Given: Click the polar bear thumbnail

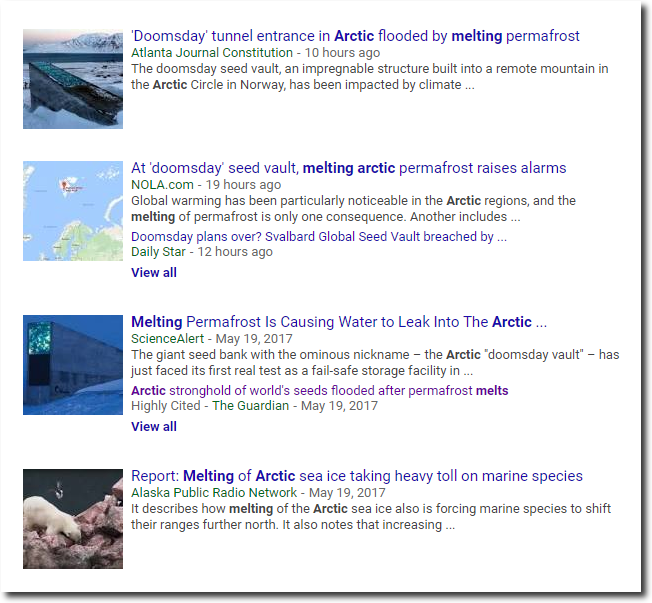Looking at the screenshot, I should 73,519.
